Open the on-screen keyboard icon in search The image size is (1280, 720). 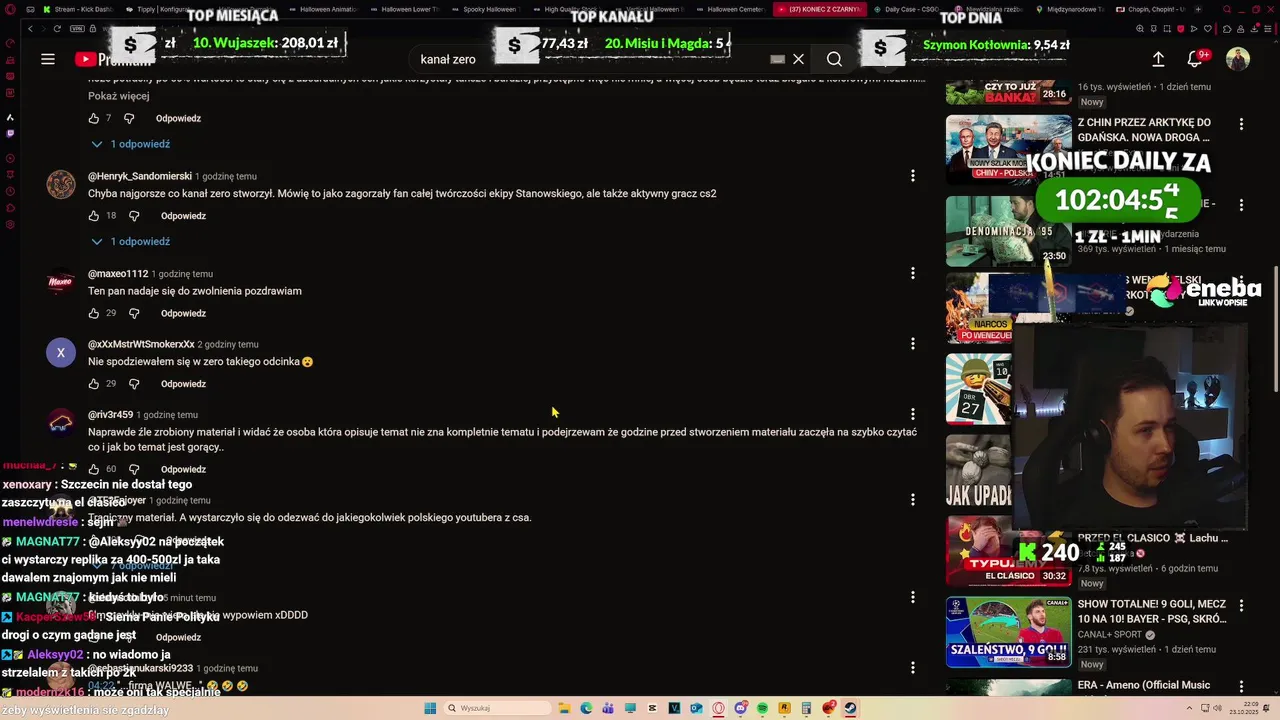[777, 59]
